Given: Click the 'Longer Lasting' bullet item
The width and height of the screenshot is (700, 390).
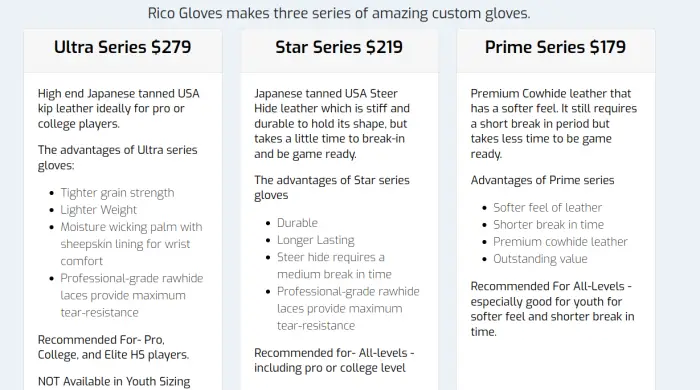Looking at the screenshot, I should 316,240.
